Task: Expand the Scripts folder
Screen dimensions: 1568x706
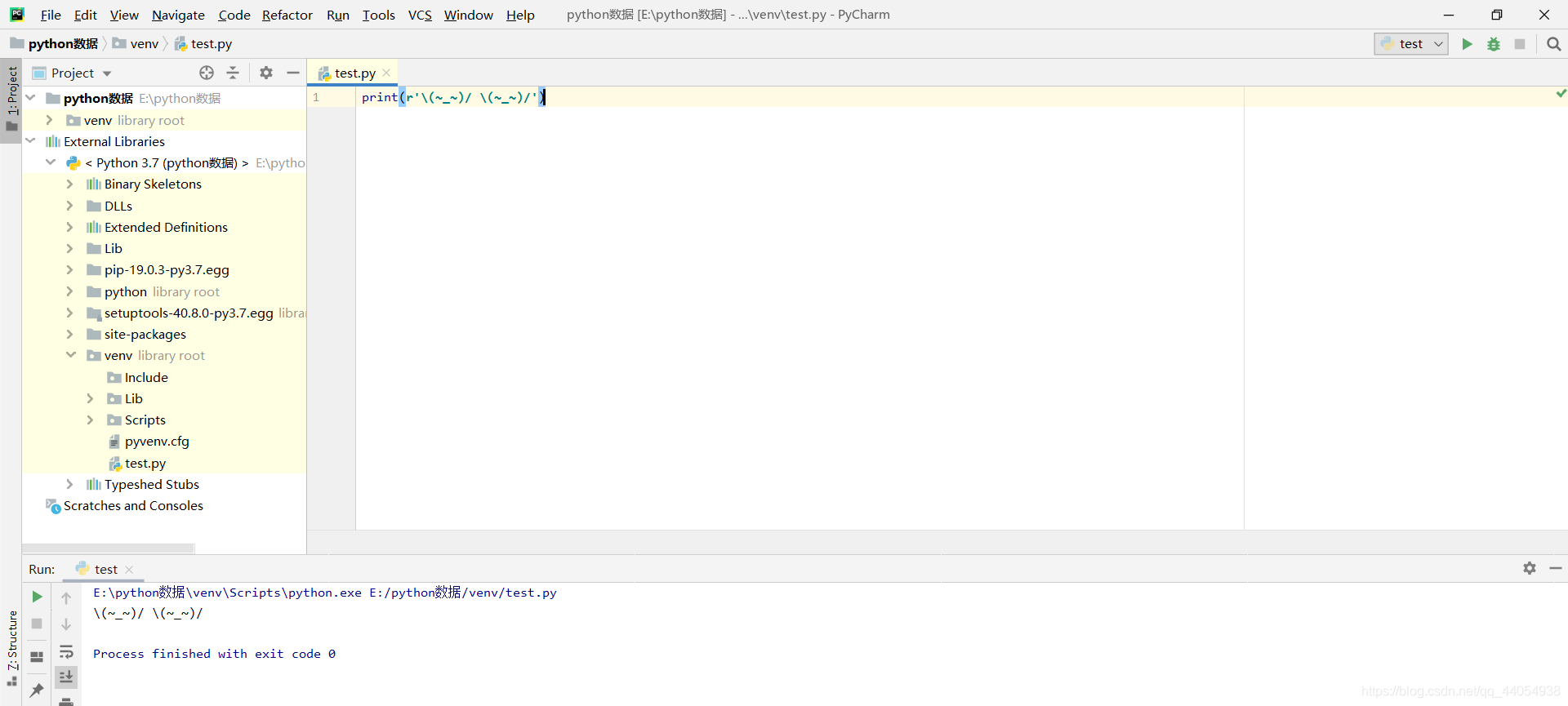Action: coord(91,420)
